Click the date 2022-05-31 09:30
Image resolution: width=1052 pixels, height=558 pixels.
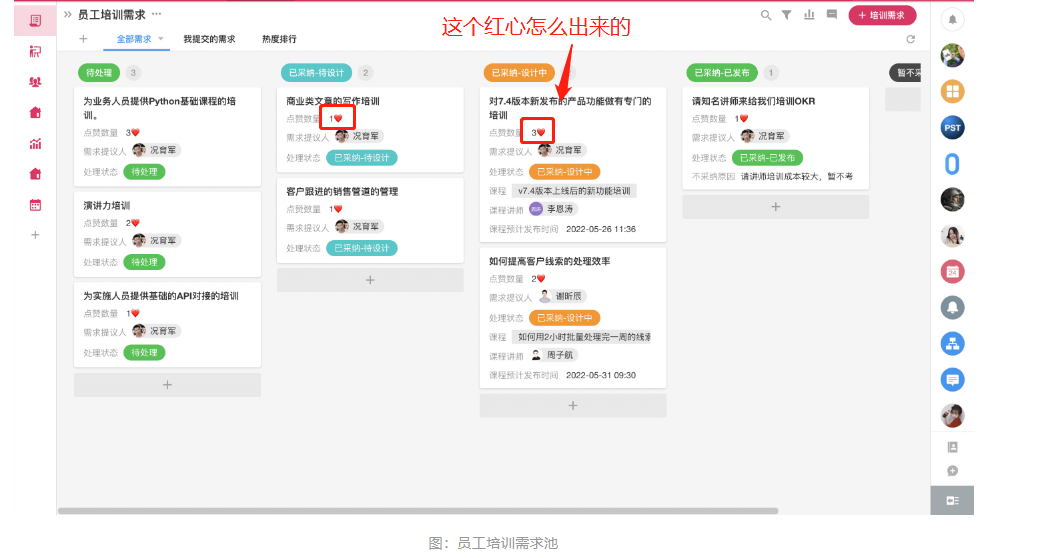pyautogui.click(x=601, y=376)
